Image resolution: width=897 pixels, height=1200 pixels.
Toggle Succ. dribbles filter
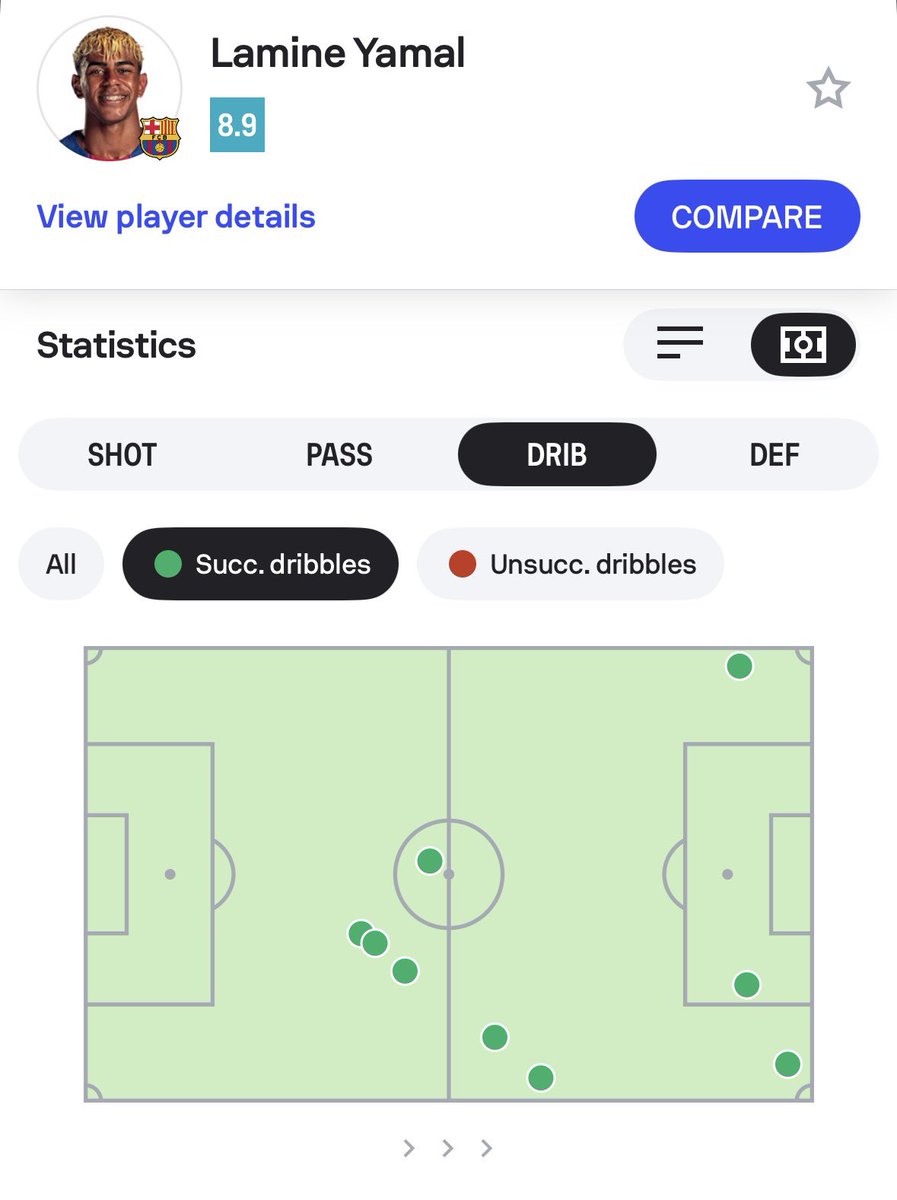click(260, 564)
